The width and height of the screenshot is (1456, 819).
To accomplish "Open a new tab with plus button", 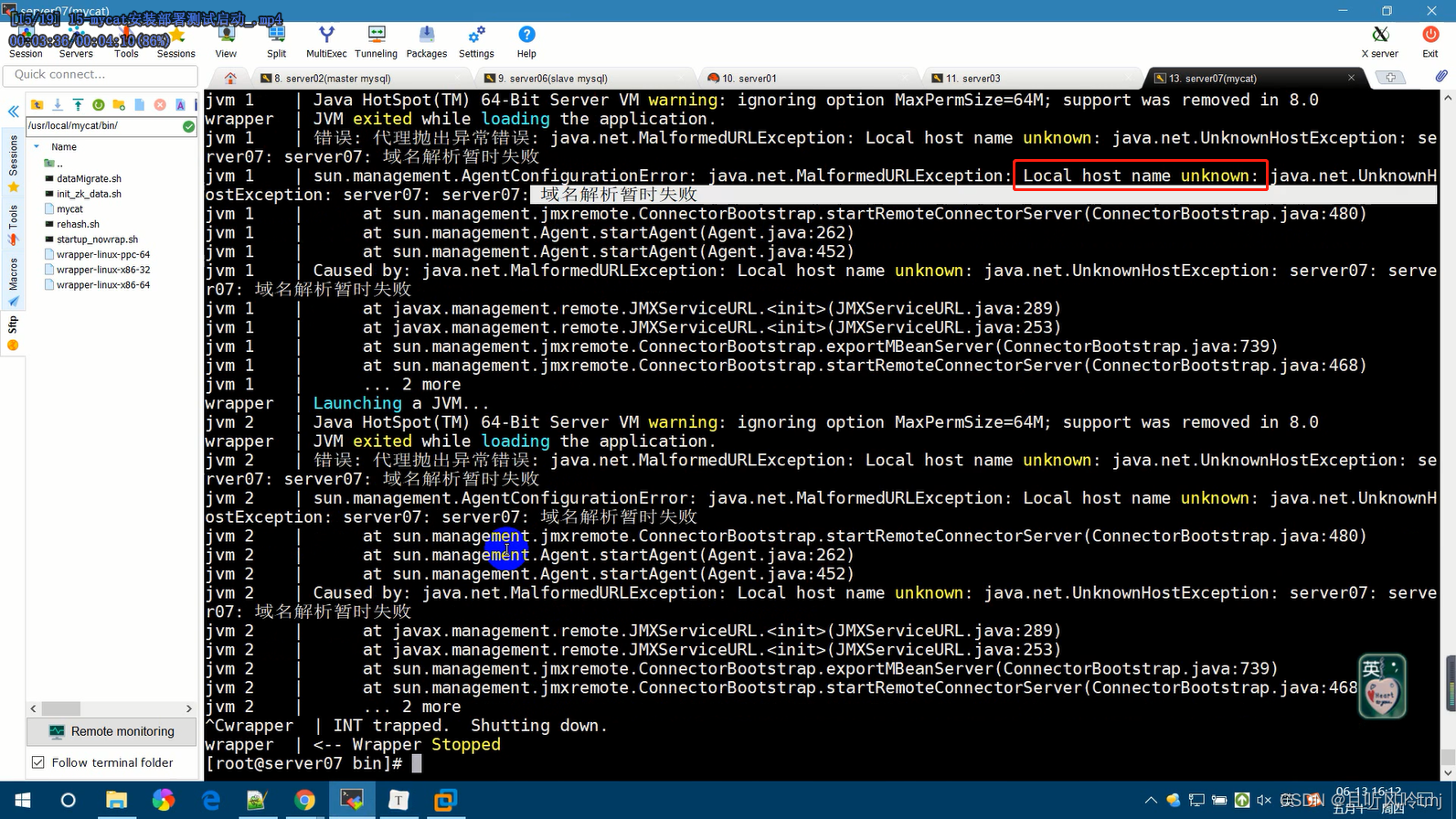I will coord(1390,78).
